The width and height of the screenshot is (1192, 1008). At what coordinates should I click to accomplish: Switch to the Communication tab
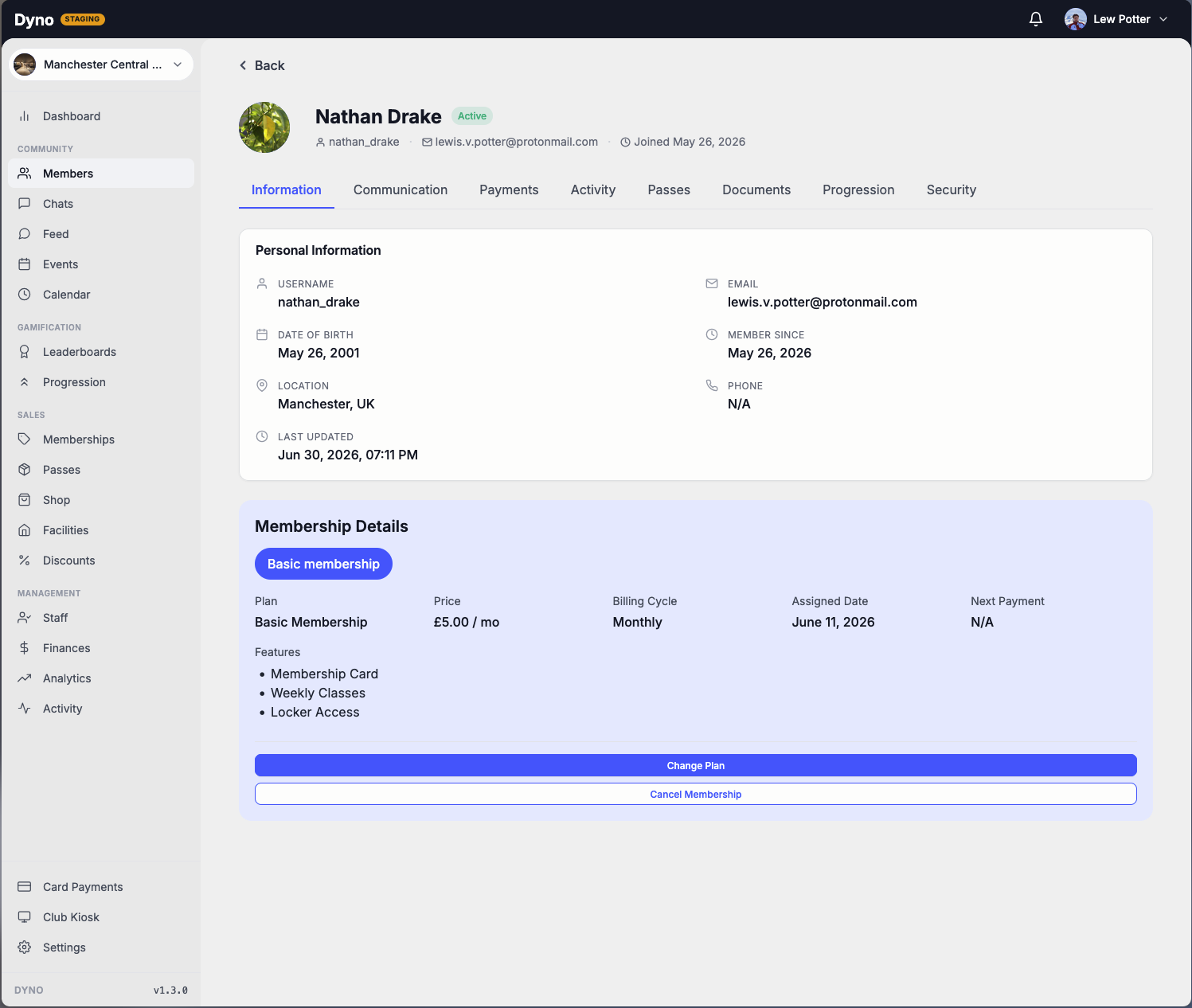coord(401,189)
